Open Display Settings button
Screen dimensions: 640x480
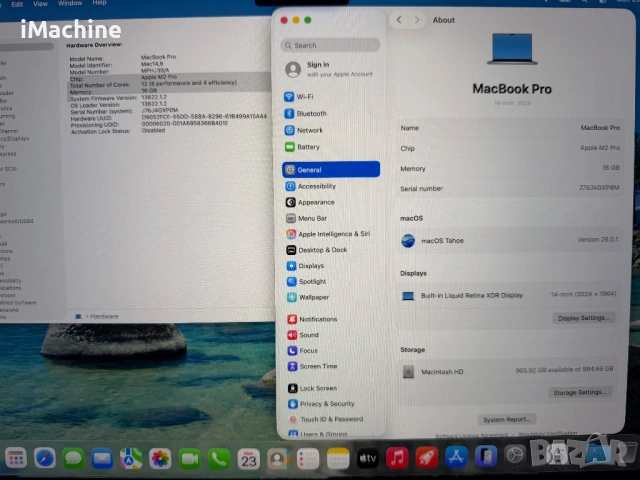[x=584, y=318]
